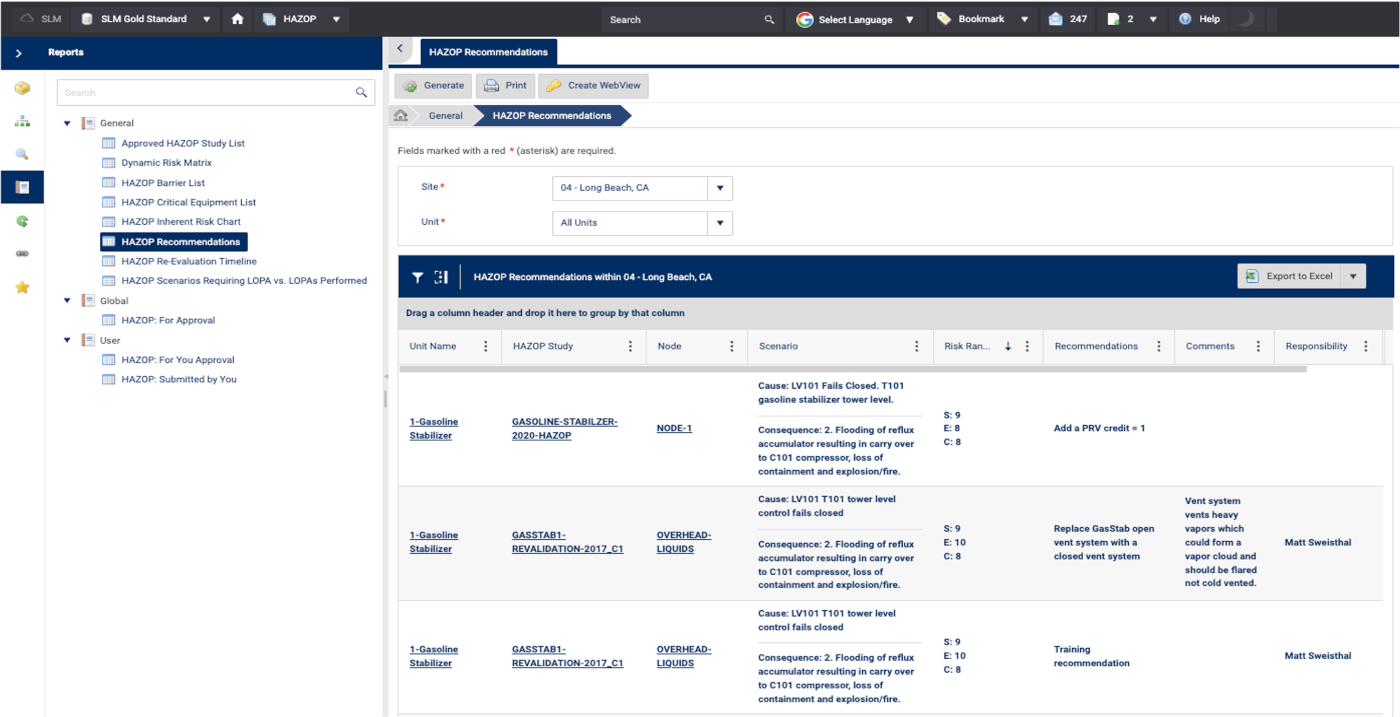Open the NODE-1 link

(674, 429)
